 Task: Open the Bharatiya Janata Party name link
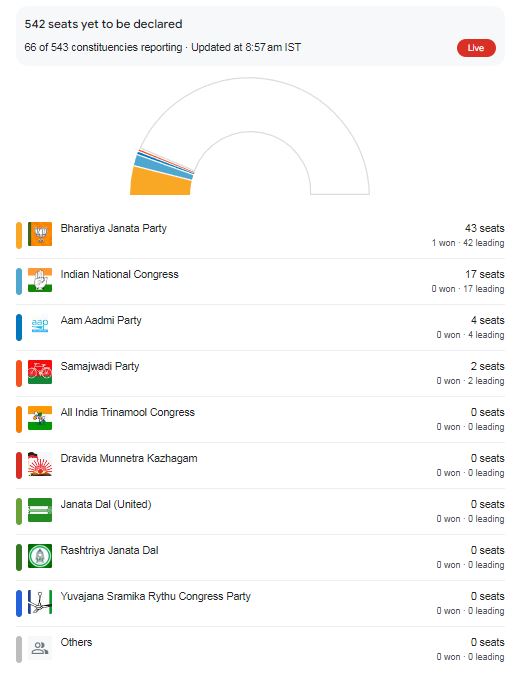coord(114,228)
